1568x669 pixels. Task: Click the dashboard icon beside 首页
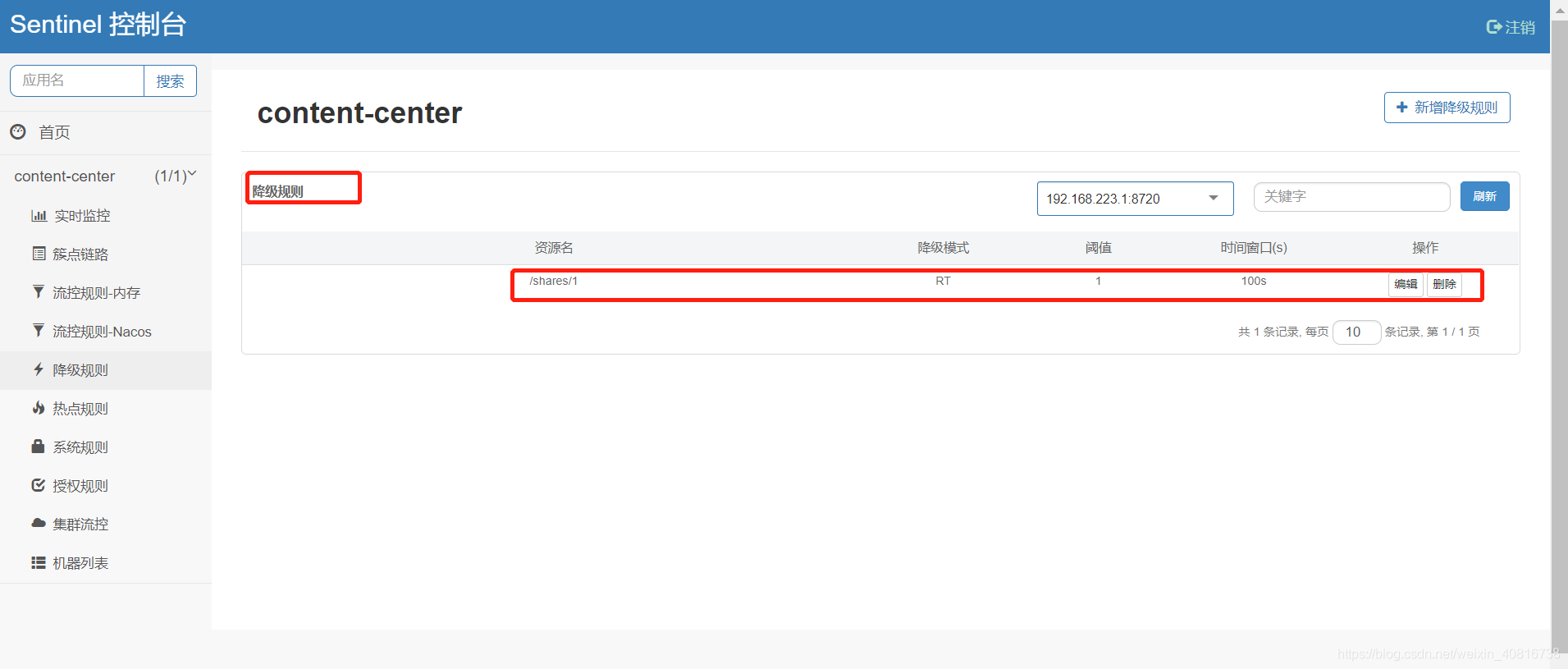click(18, 131)
